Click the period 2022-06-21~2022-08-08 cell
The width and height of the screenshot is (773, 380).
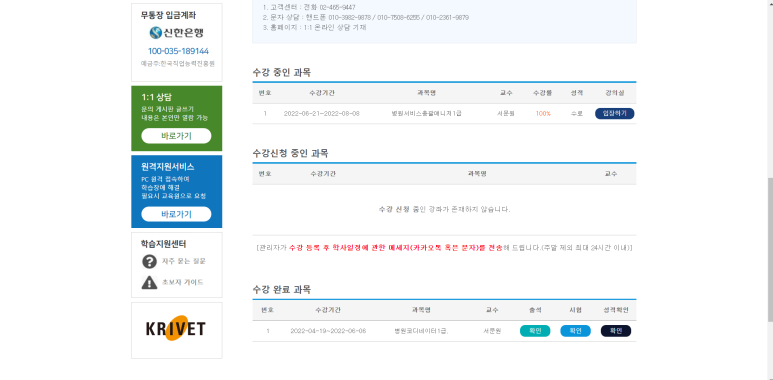pos(321,114)
